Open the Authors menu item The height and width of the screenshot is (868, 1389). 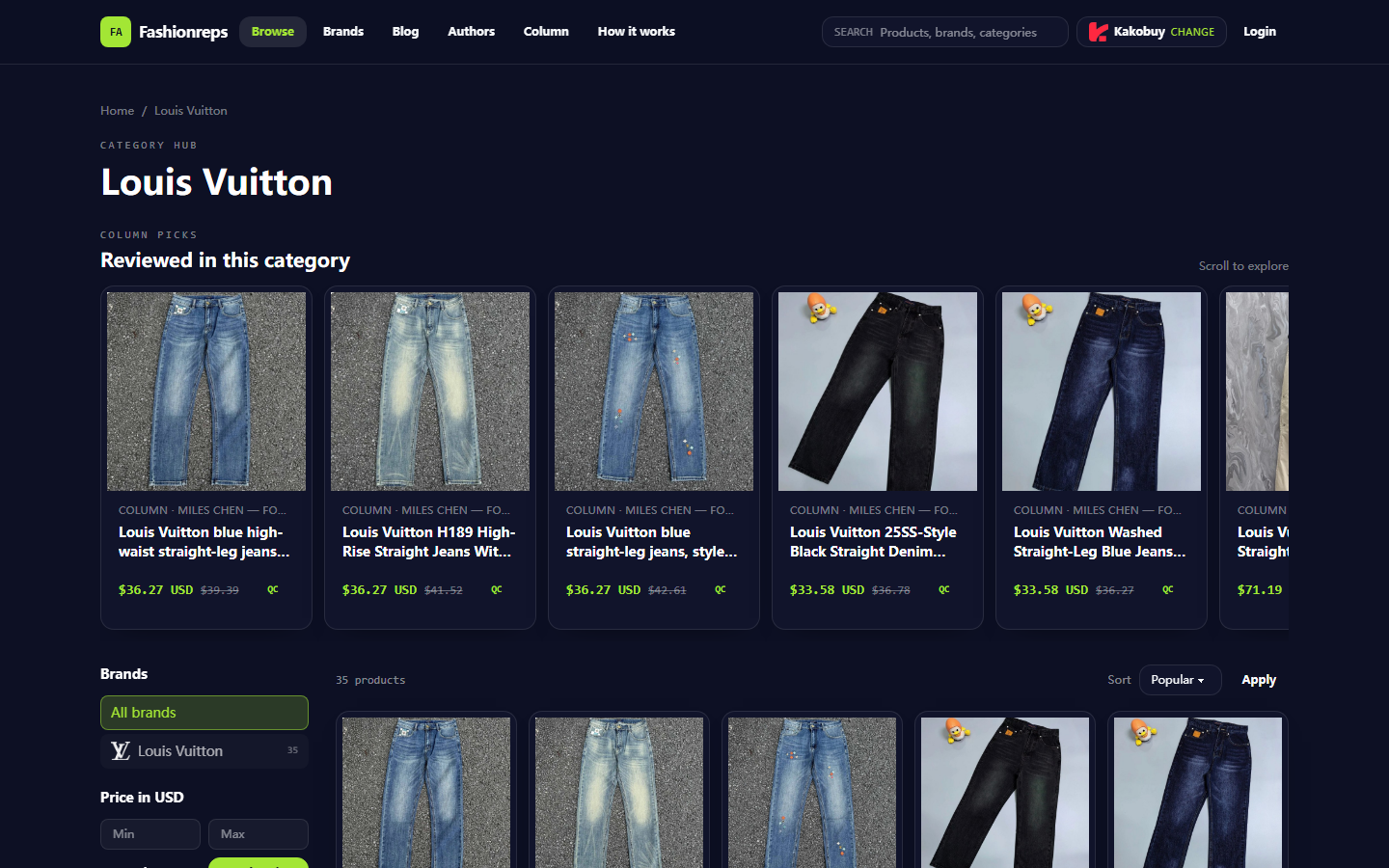[x=471, y=32]
